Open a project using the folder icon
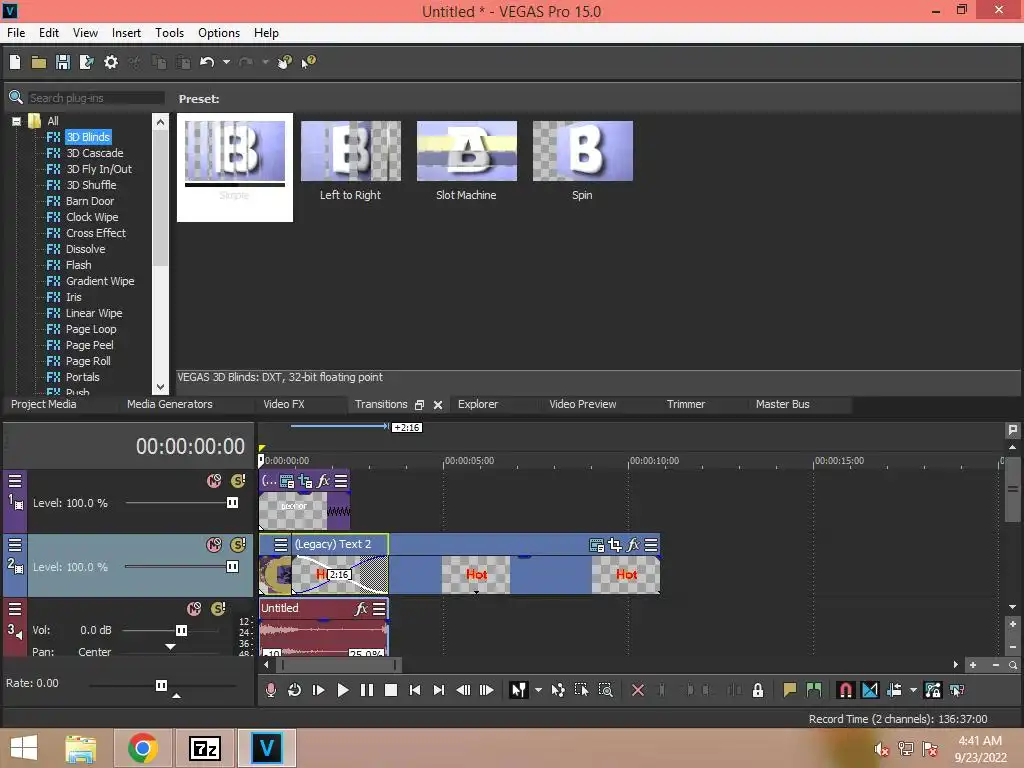1024x768 pixels. tap(39, 62)
